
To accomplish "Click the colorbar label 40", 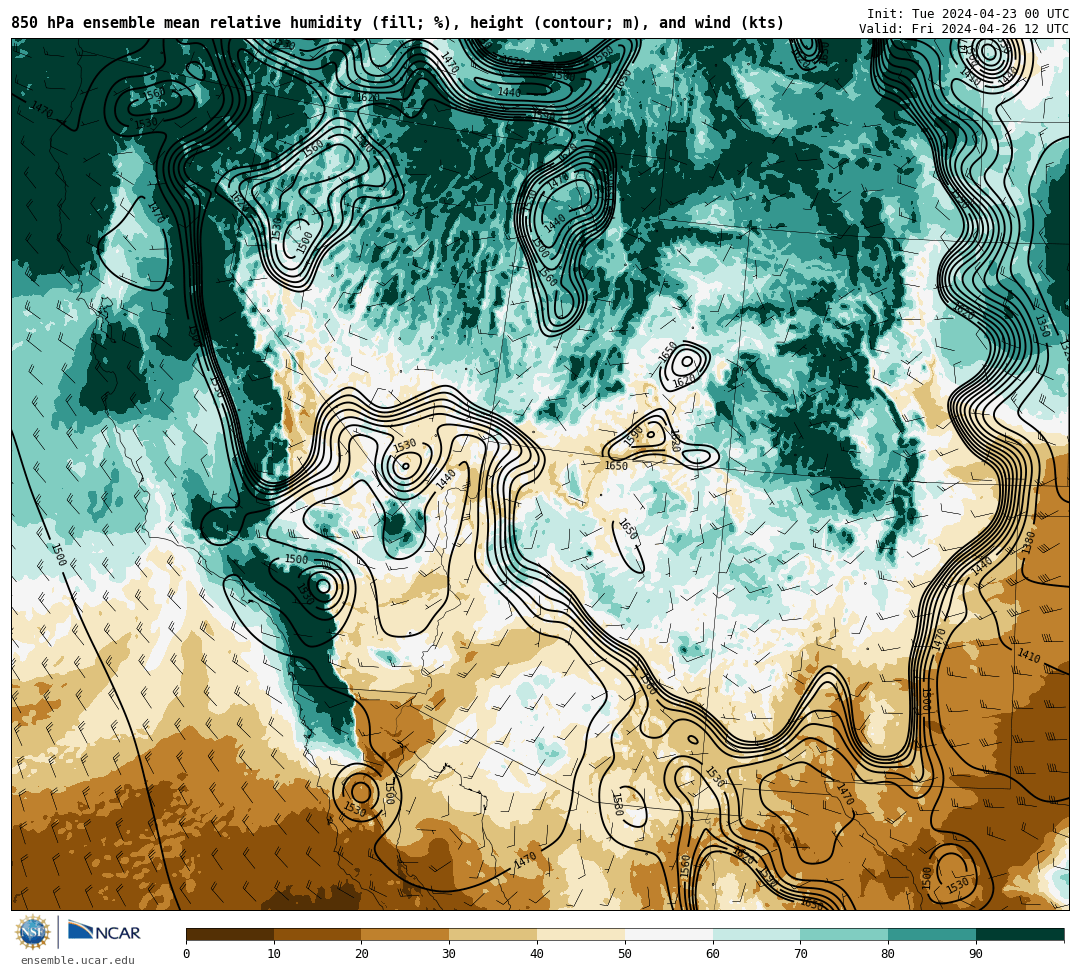I will (x=537, y=954).
